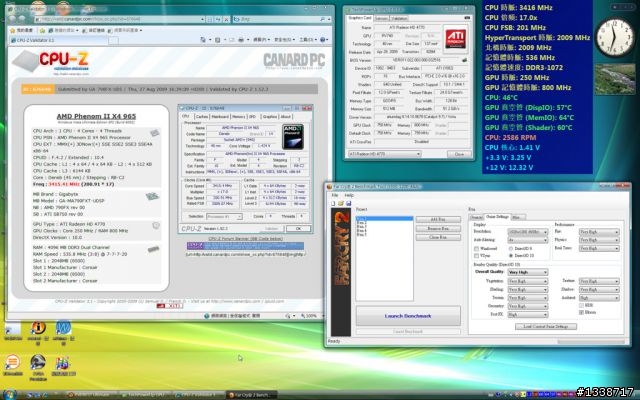Click the Remove Run button

pos(438,229)
